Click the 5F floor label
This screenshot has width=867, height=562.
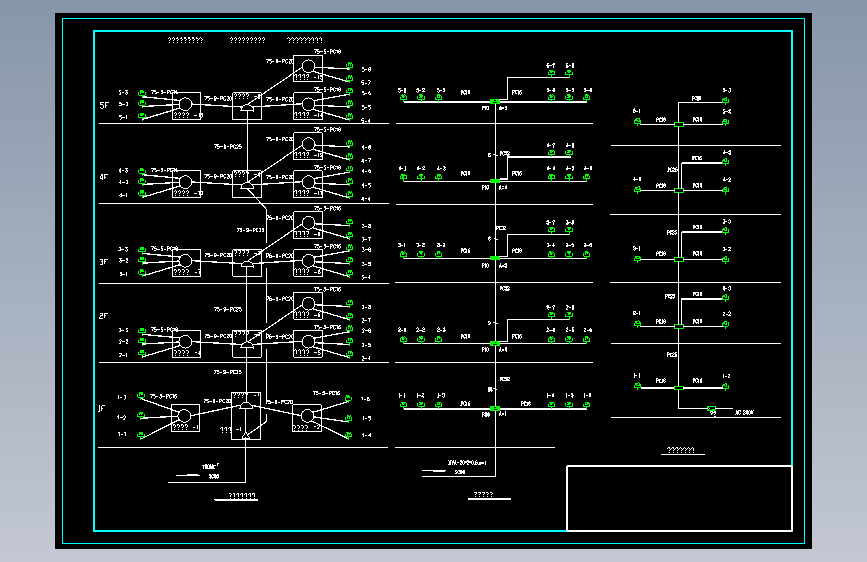[x=104, y=105]
